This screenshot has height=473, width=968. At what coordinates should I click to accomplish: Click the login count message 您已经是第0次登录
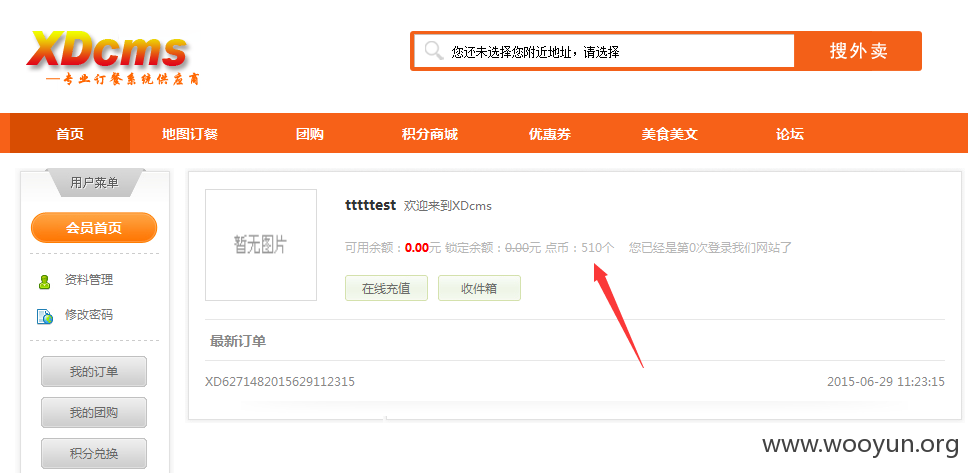point(710,248)
